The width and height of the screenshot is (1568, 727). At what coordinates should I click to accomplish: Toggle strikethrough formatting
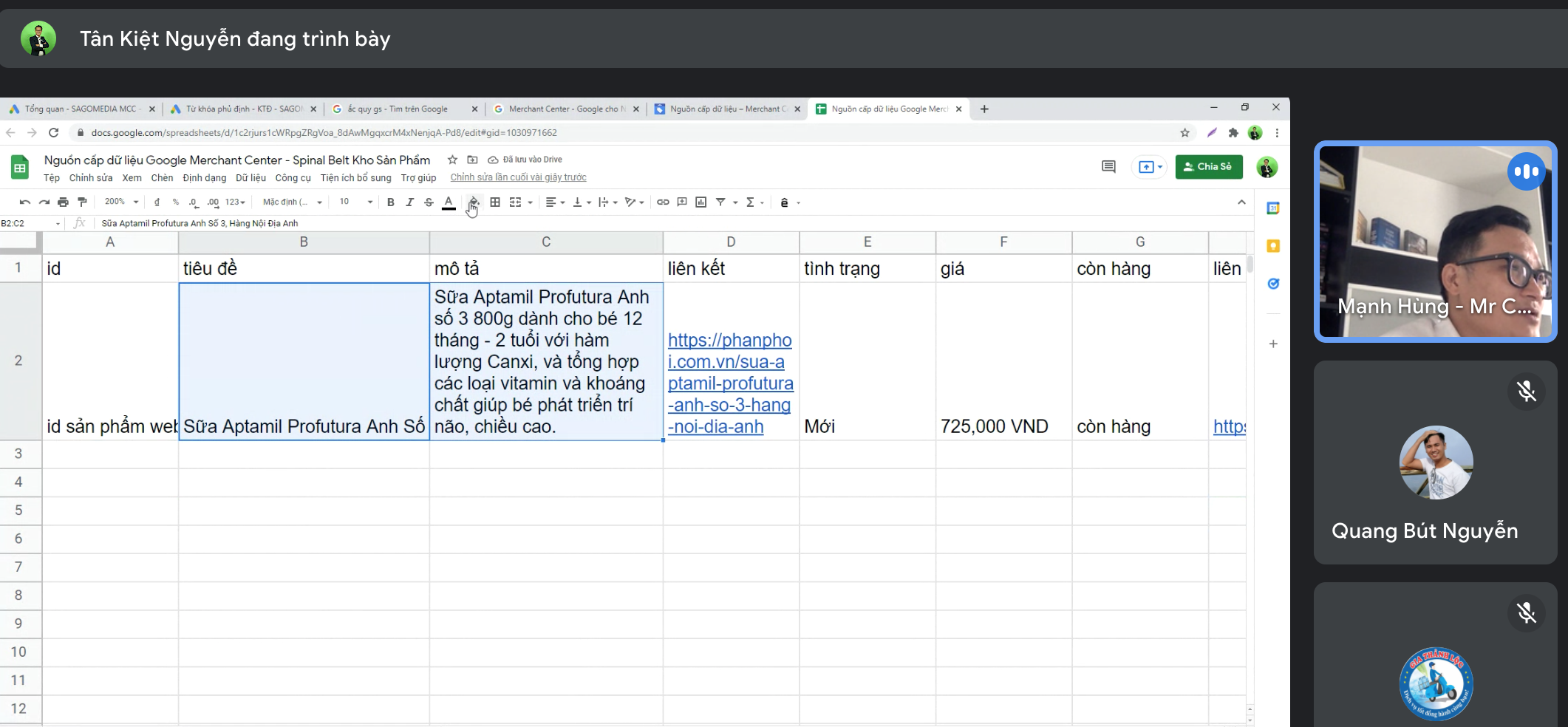tap(429, 202)
